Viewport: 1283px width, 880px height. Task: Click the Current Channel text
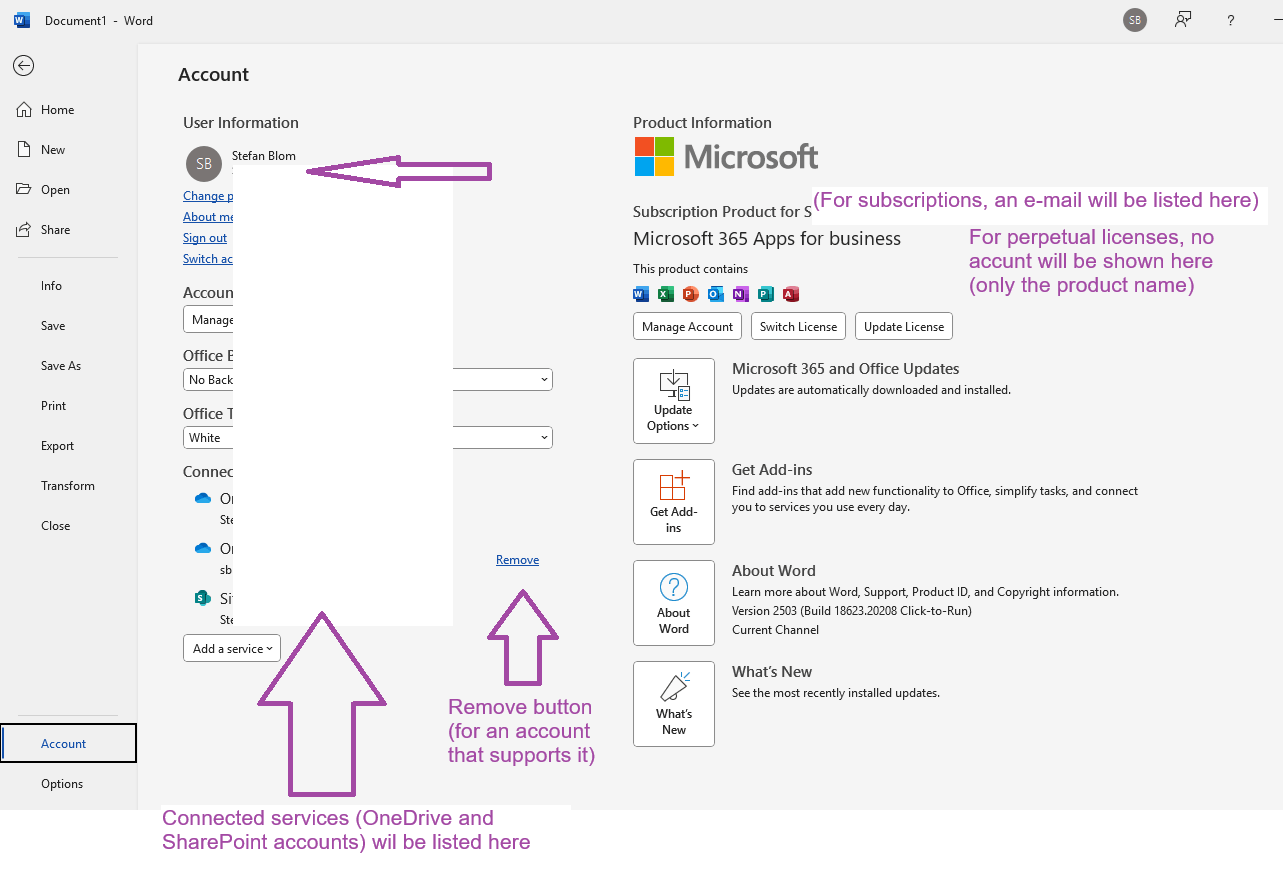tap(775, 630)
